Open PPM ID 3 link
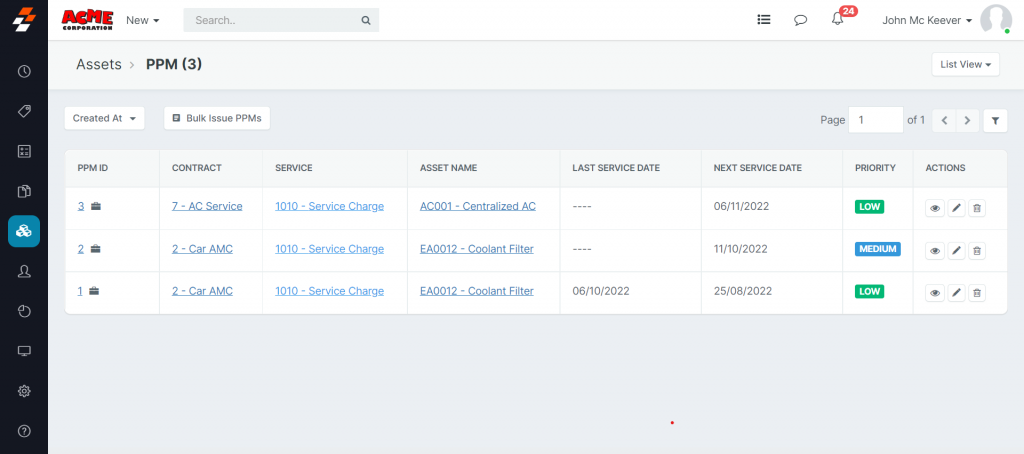Viewport: 1024px width, 454px height. click(x=81, y=206)
